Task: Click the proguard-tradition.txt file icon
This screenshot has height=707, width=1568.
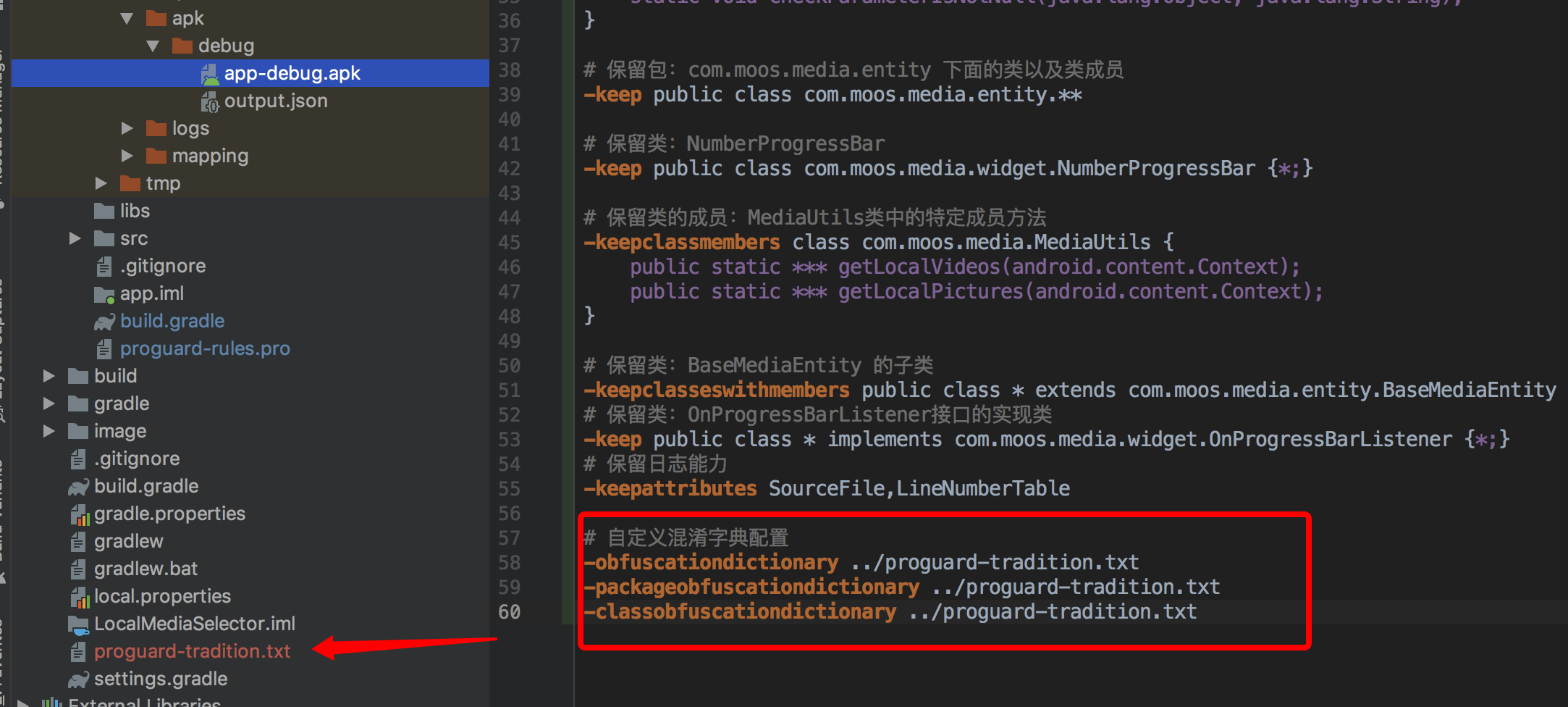Action: [x=78, y=652]
